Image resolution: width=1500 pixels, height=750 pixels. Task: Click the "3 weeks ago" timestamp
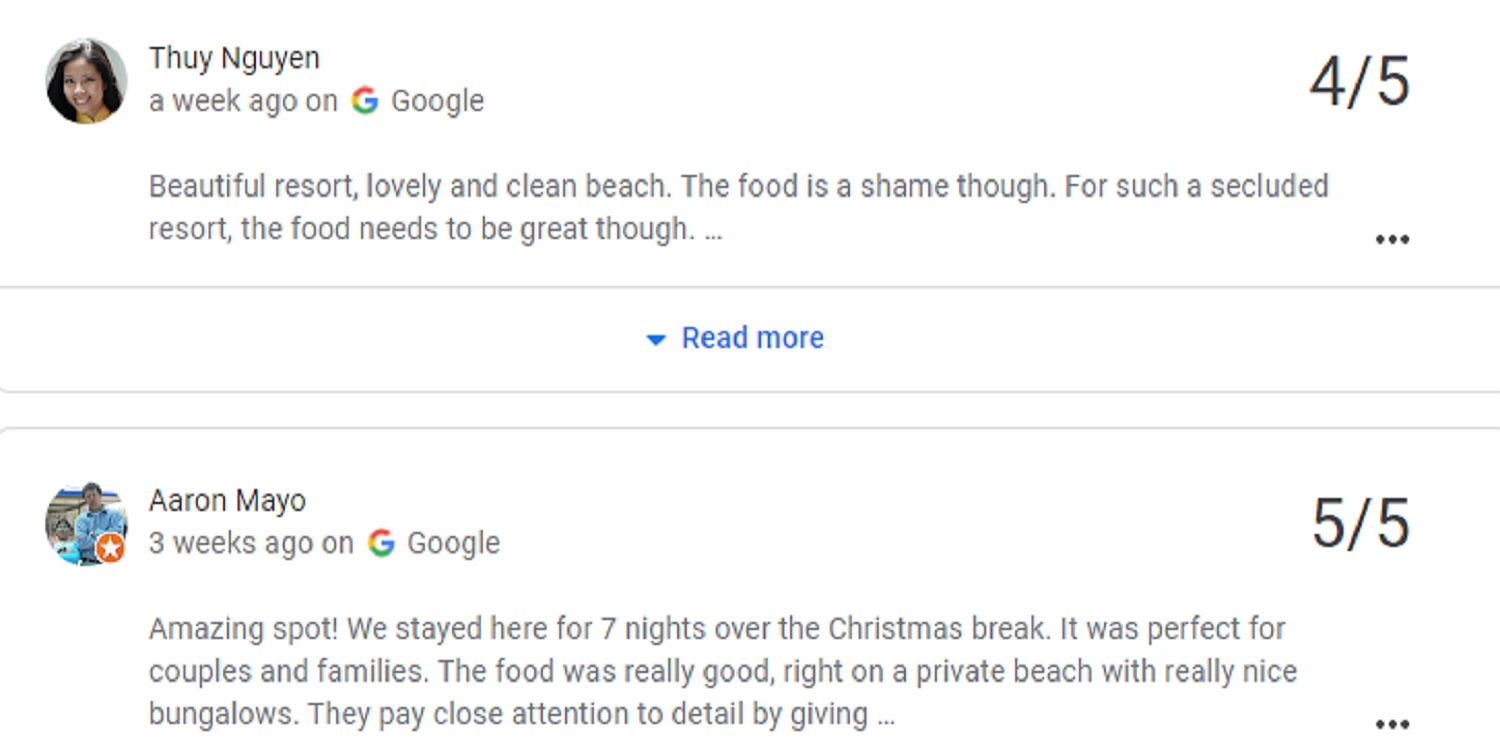[231, 543]
